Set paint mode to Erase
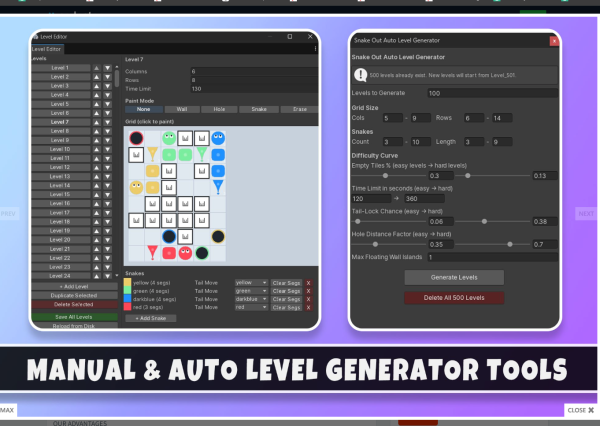Screen dimensions: 600x426 pyautogui.click(x=300, y=109)
